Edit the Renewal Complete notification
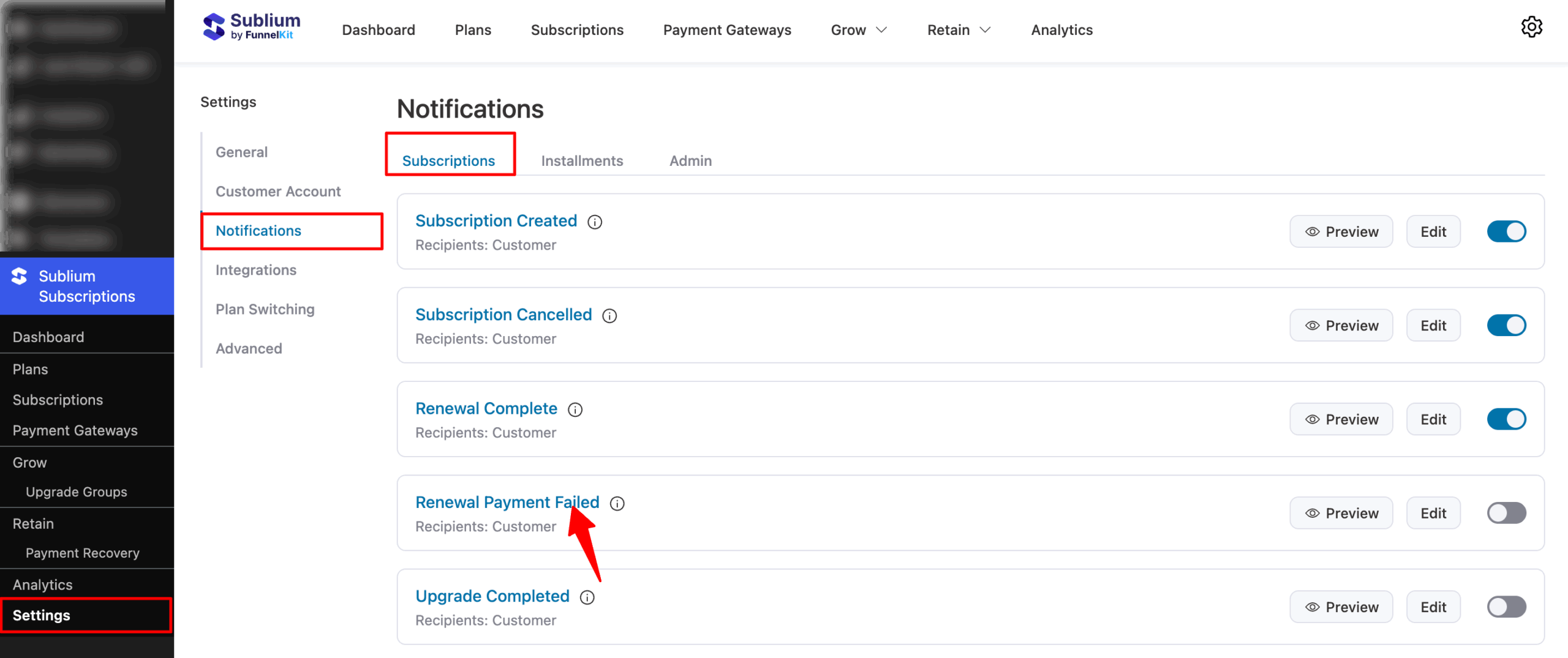1568x658 pixels. coord(1433,419)
